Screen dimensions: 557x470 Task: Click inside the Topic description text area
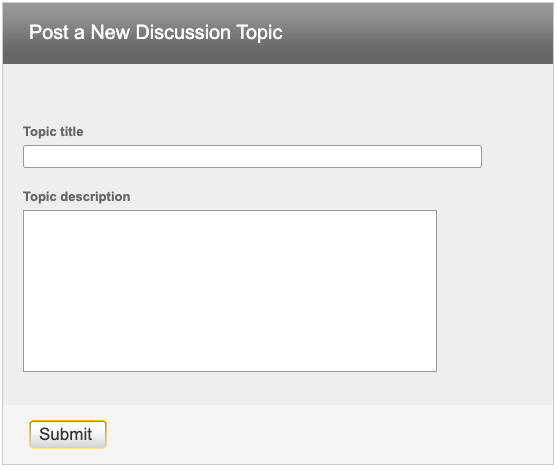click(230, 291)
